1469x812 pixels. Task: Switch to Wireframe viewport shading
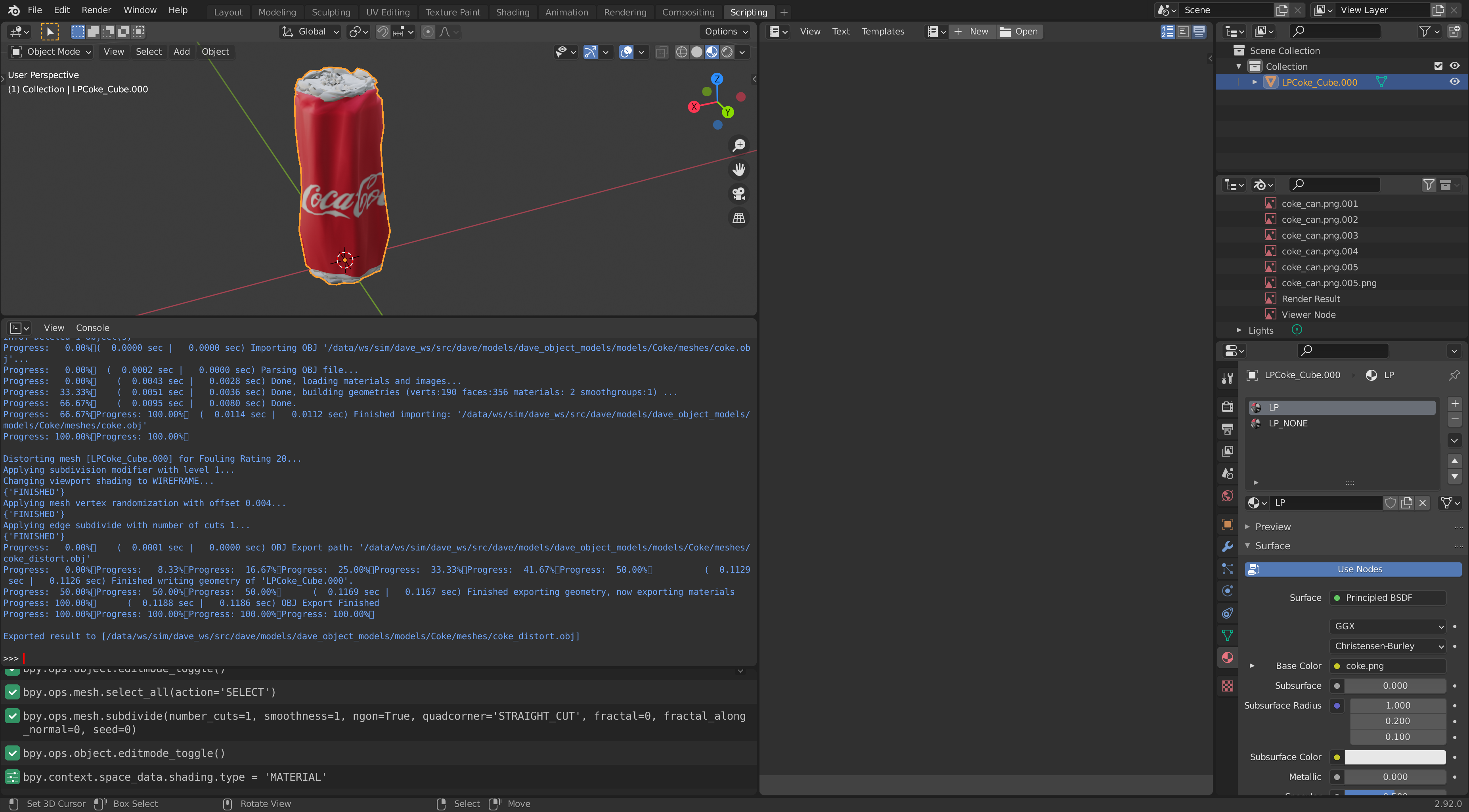pyautogui.click(x=681, y=52)
